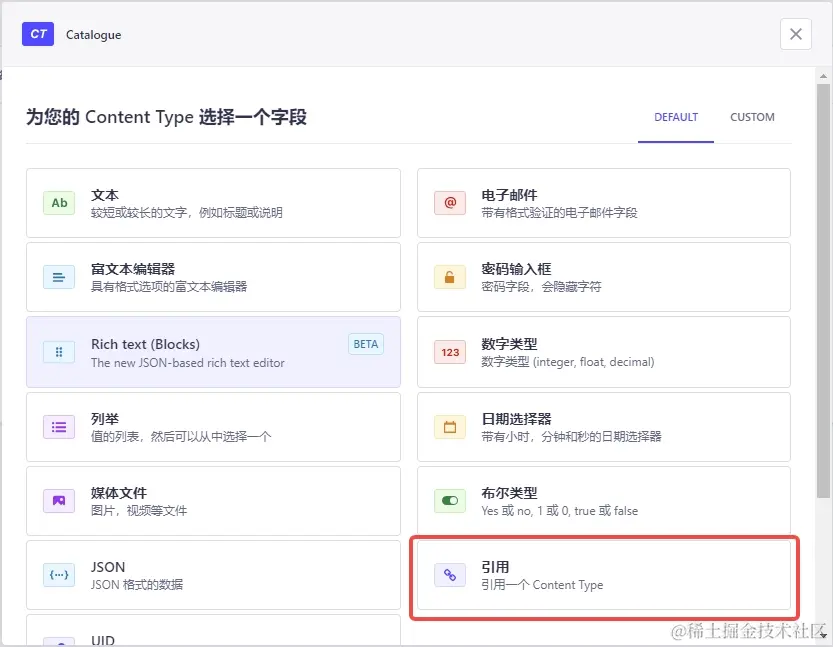Click '密码字段，会隐藏字符' description
The height and width of the screenshot is (647, 833).
[541, 287]
